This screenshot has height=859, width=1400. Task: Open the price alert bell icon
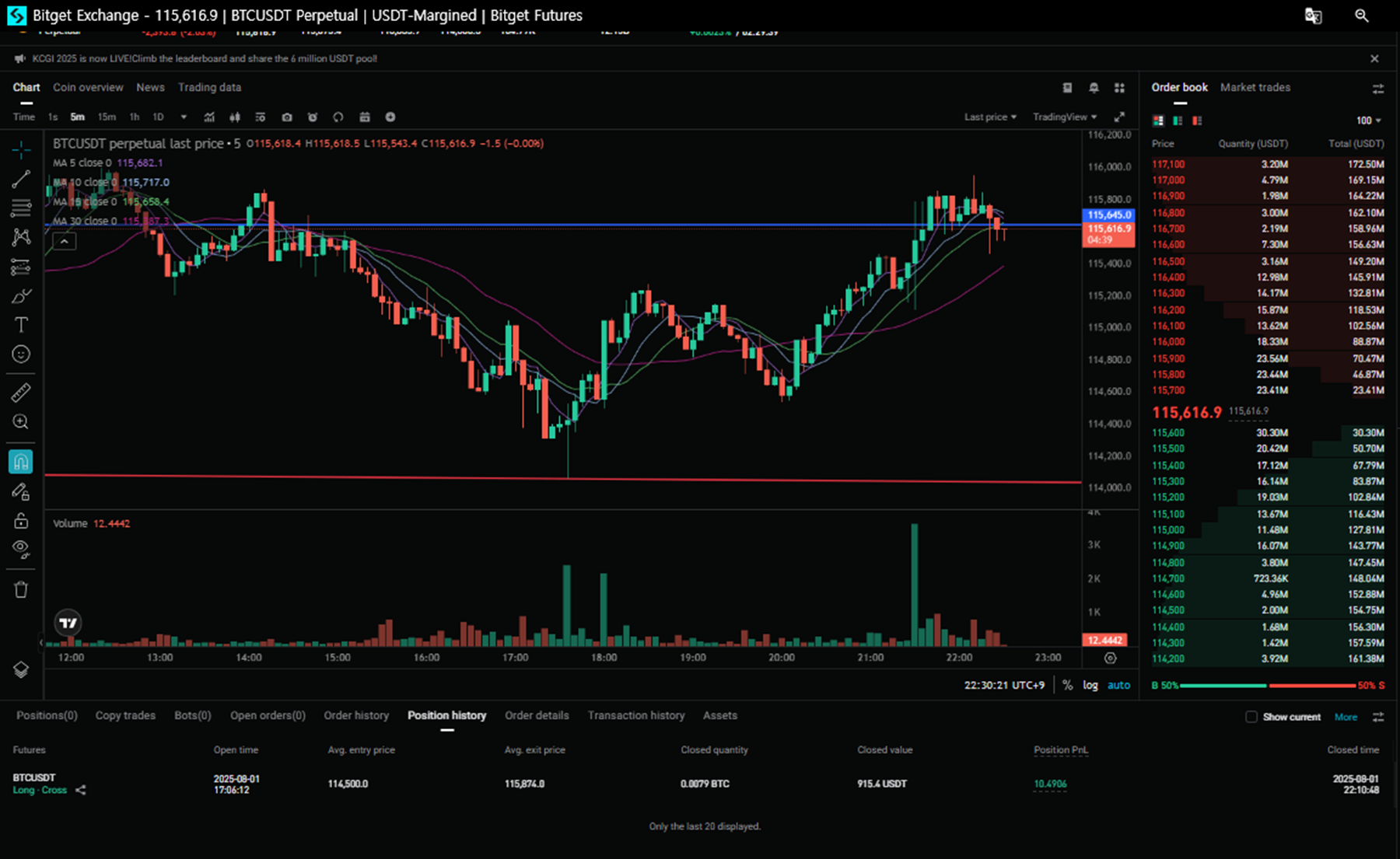click(1094, 88)
